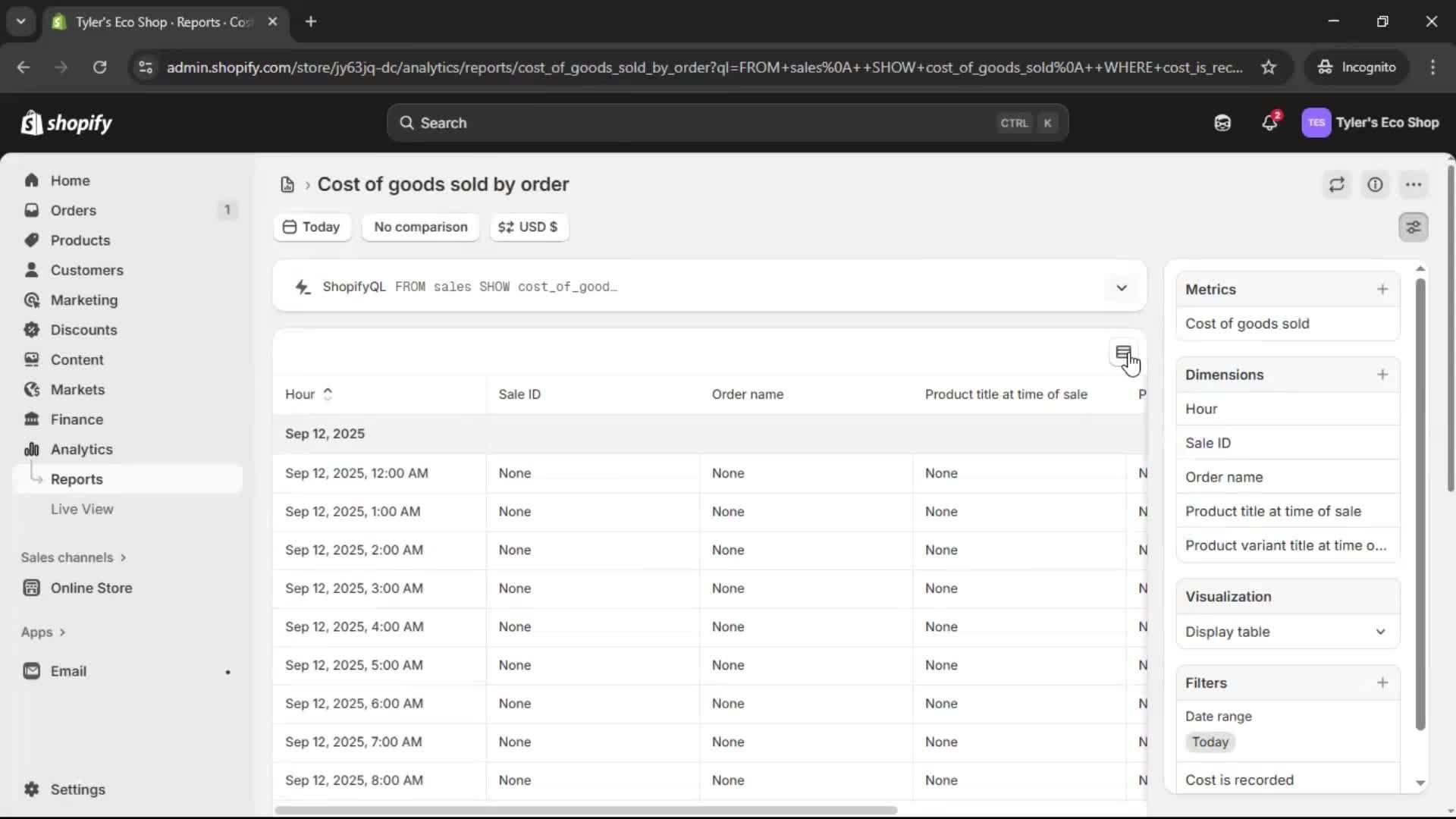The width and height of the screenshot is (1456, 819).
Task: Add a new metric with plus icon
Action: tap(1382, 289)
